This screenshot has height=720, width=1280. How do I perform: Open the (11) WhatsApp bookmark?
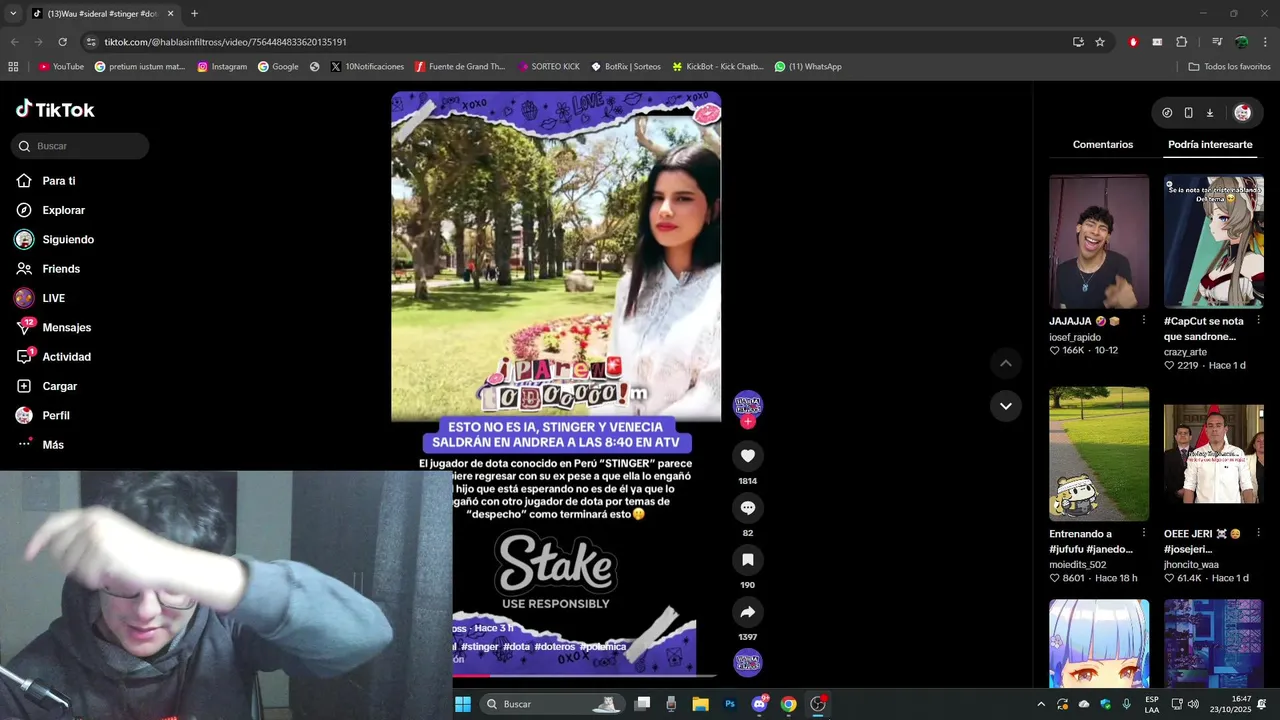808,67
